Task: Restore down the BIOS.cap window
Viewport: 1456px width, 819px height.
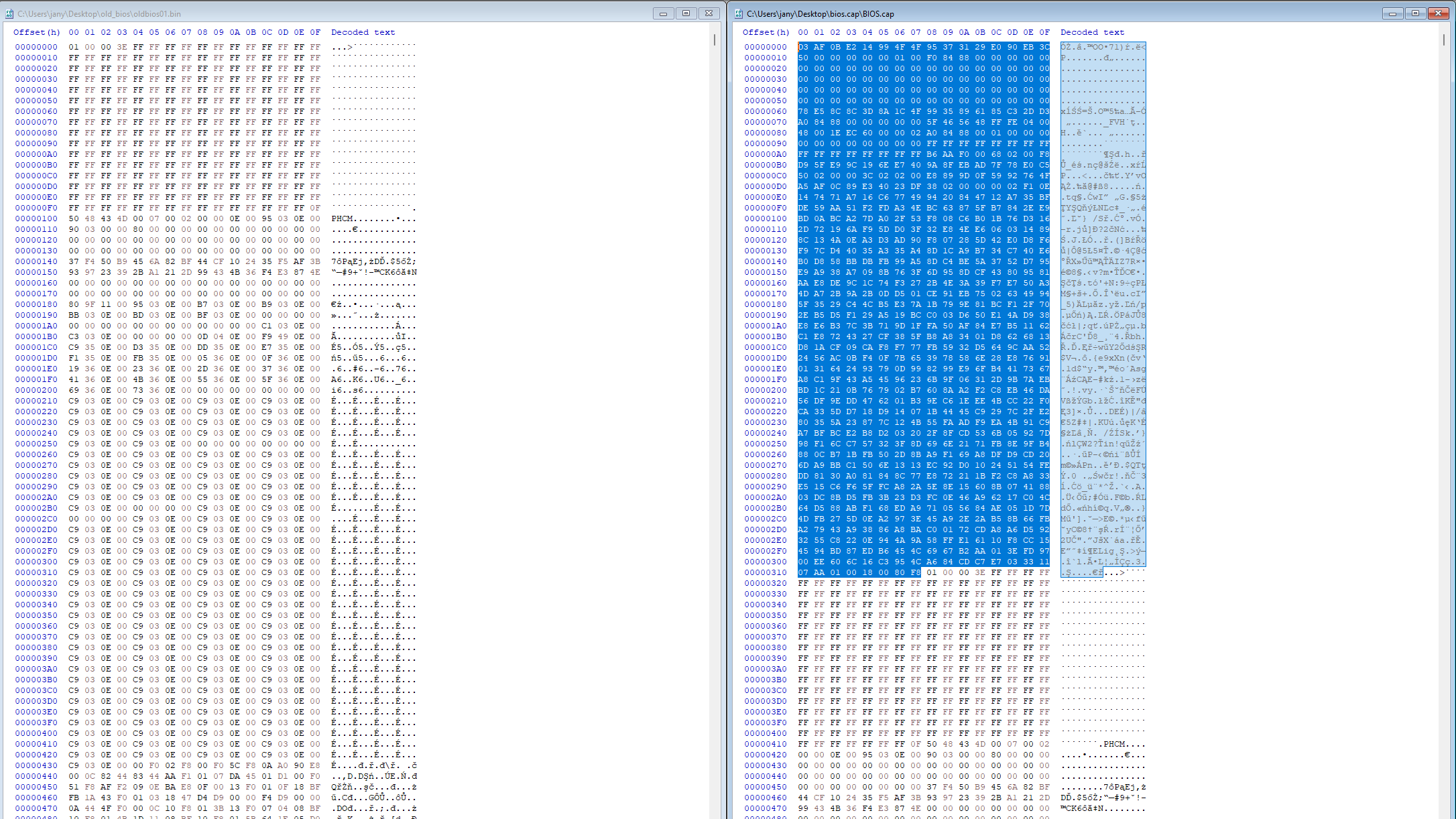Action: 1415,13
